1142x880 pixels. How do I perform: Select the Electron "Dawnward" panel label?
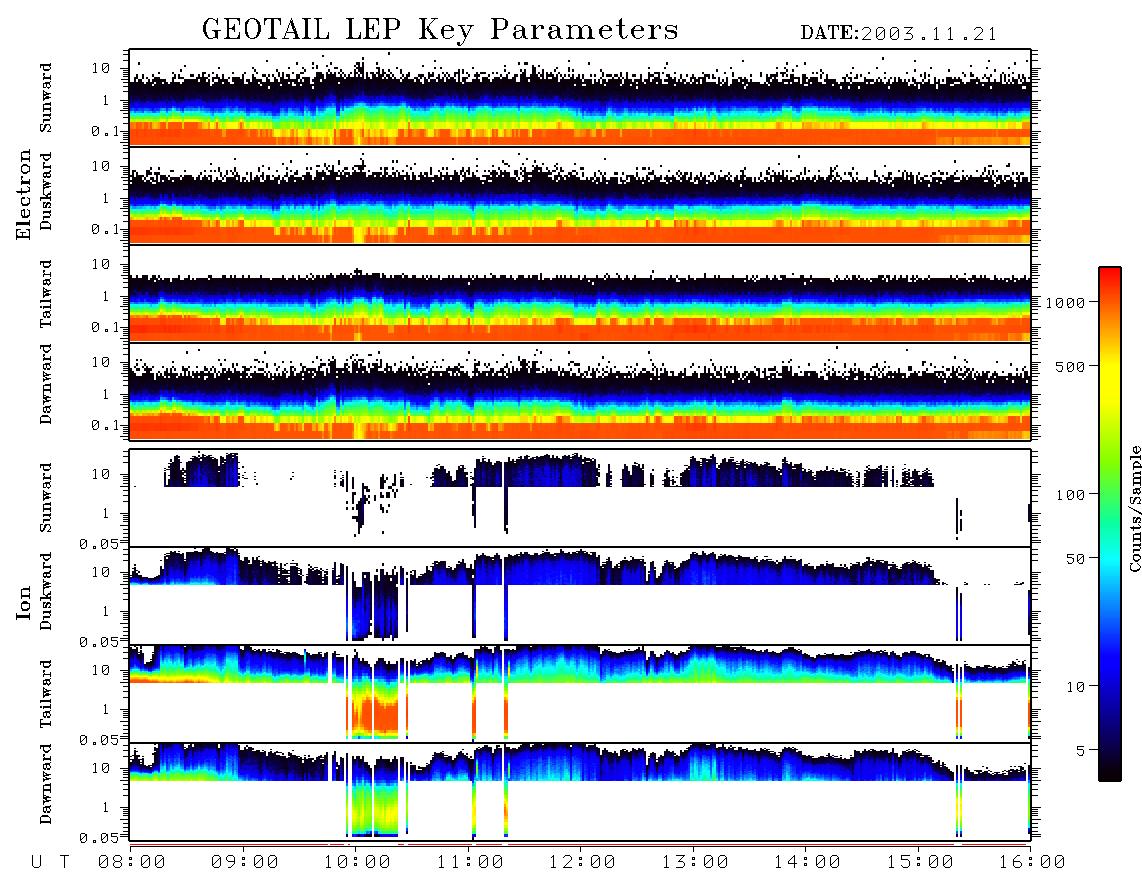click(x=46, y=384)
